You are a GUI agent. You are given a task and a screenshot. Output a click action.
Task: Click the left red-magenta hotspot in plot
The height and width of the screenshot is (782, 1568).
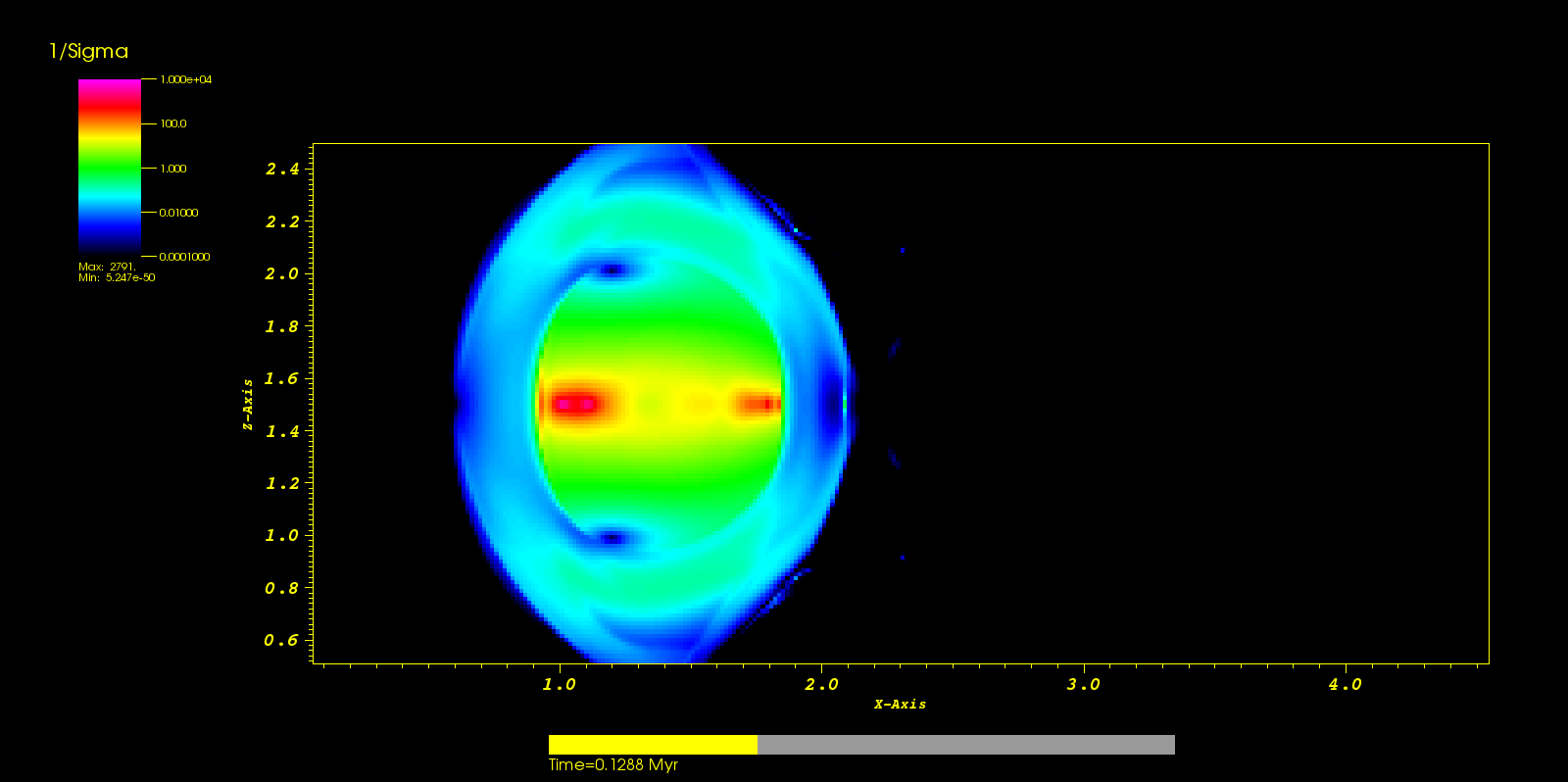pyautogui.click(x=575, y=404)
